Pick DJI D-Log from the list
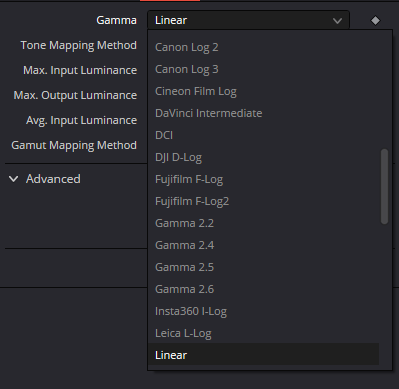 coord(263,157)
